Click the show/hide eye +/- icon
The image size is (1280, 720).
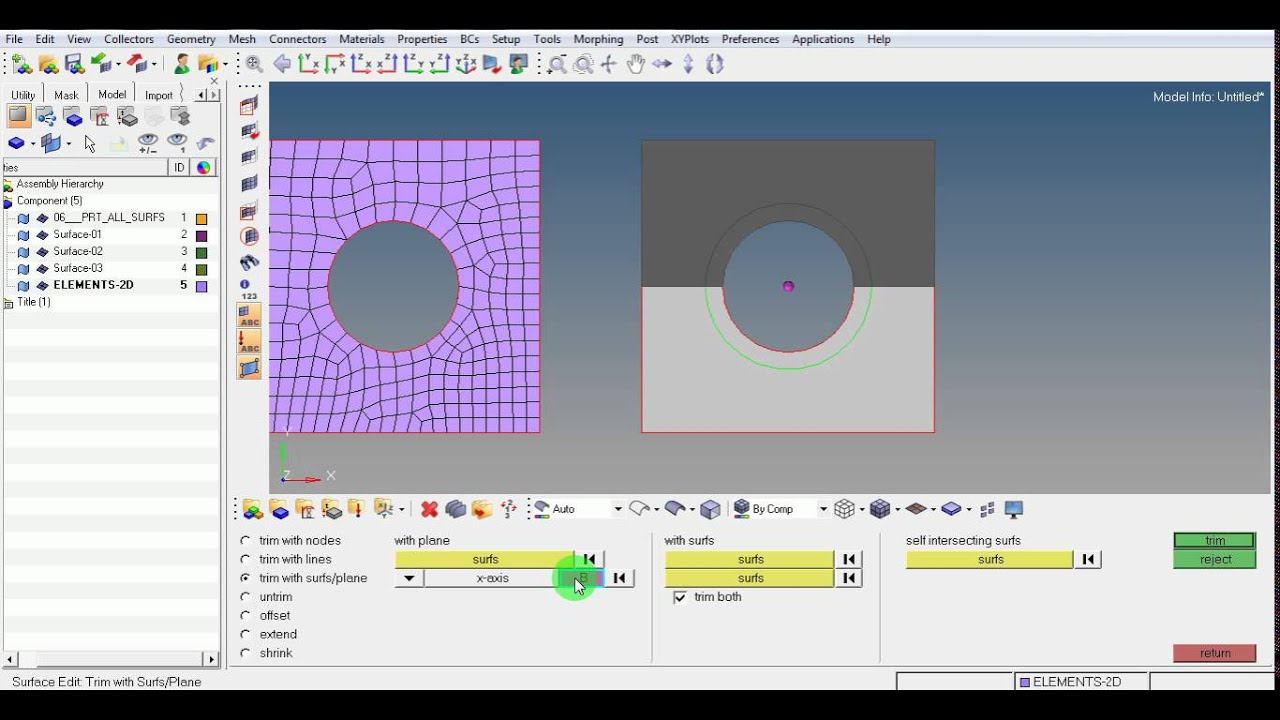[148, 144]
